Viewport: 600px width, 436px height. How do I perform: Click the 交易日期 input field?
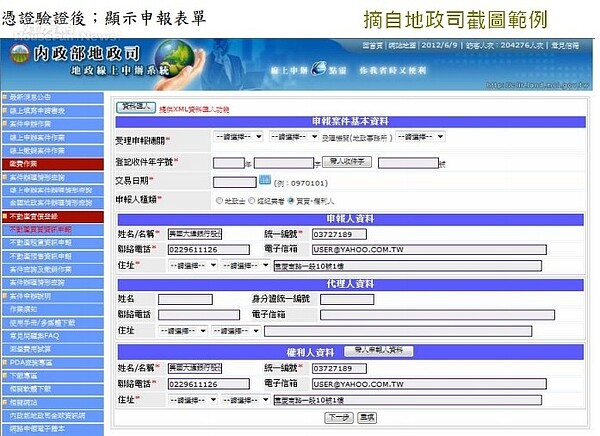pyautogui.click(x=235, y=182)
